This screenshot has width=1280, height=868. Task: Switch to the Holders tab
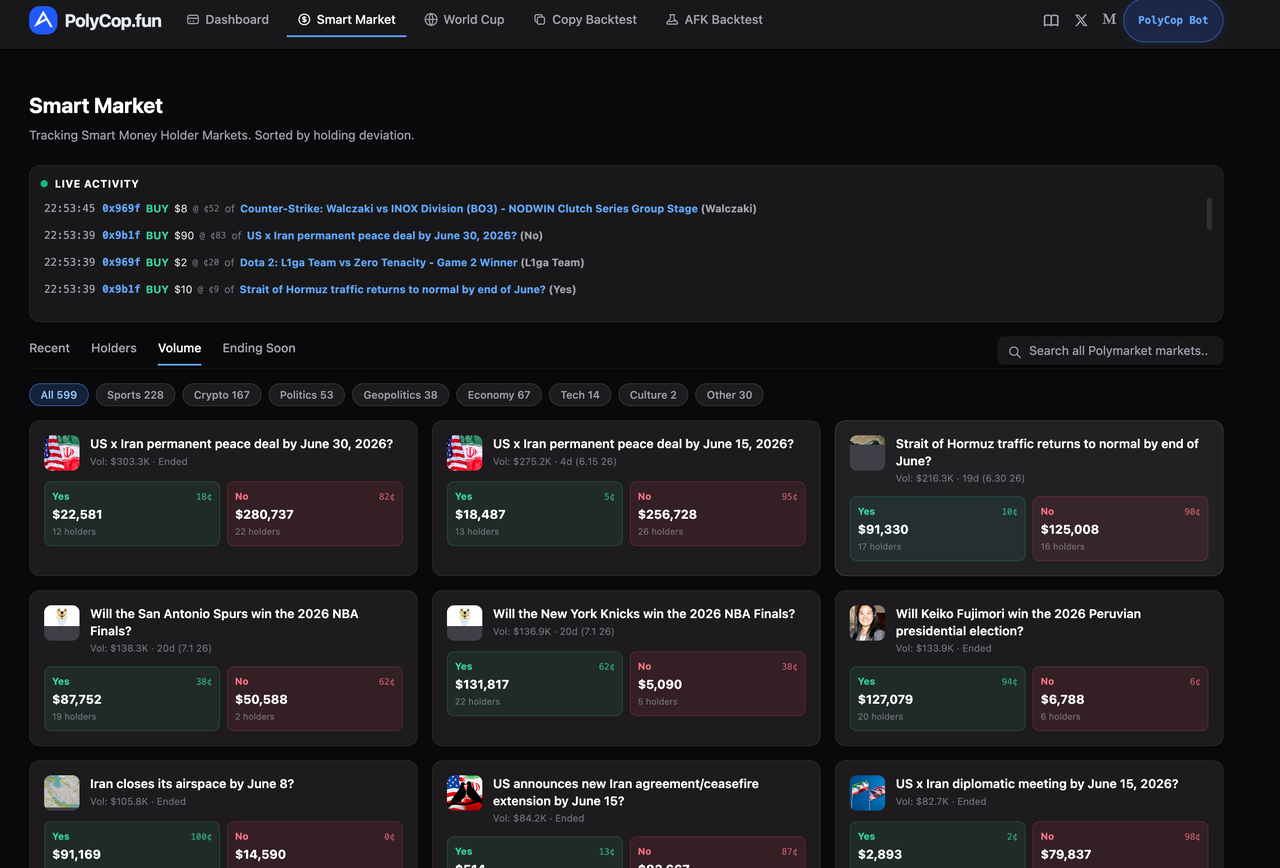(x=114, y=348)
